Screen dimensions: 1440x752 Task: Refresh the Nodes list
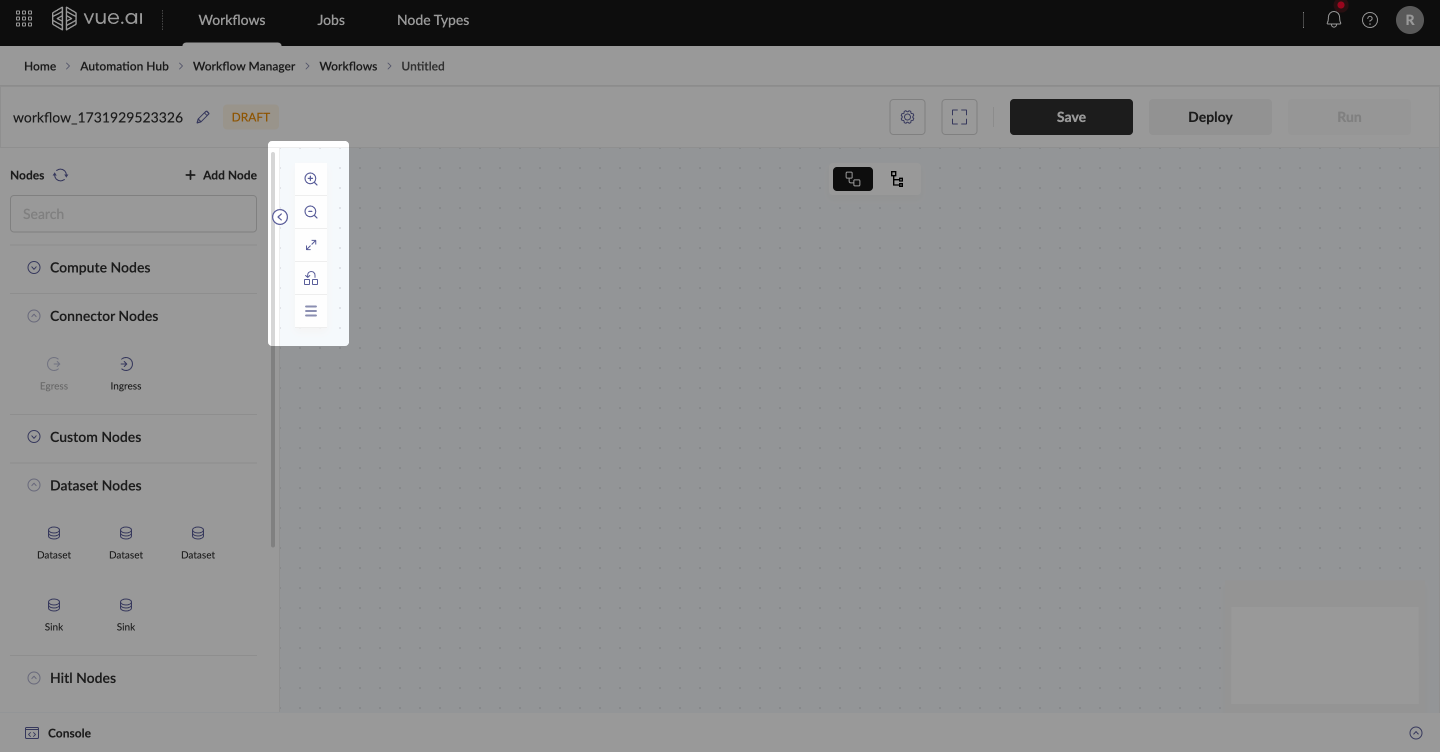(x=61, y=175)
